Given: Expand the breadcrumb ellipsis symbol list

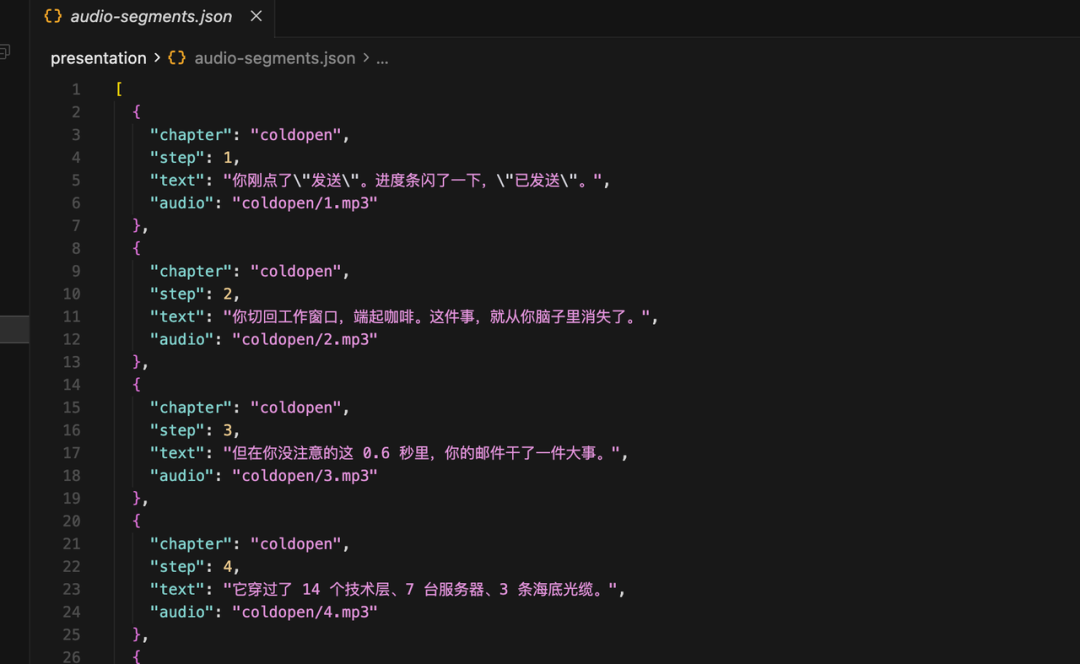Looking at the screenshot, I should 382,59.
